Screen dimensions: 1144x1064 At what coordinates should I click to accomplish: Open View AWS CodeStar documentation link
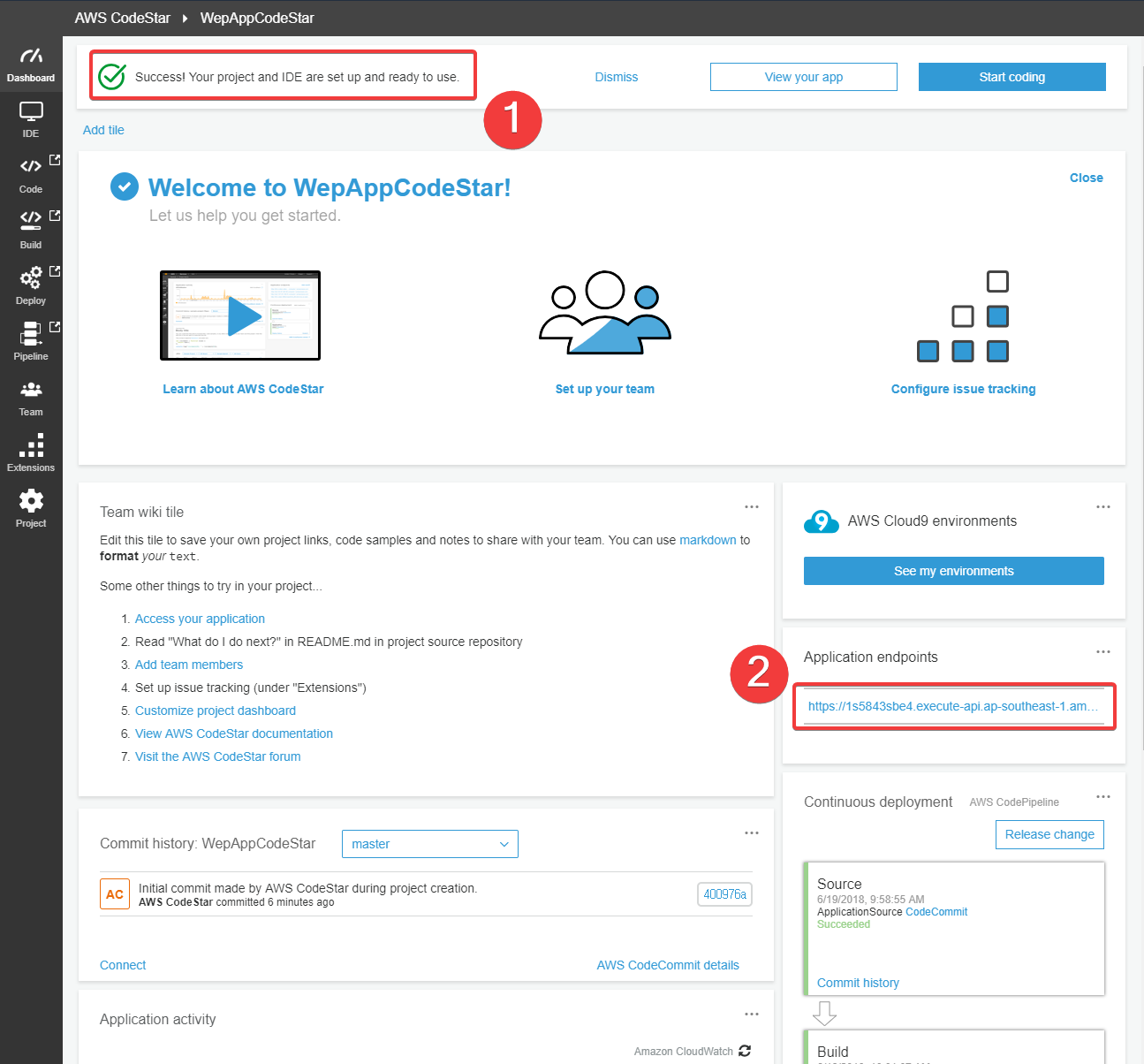[x=234, y=733]
